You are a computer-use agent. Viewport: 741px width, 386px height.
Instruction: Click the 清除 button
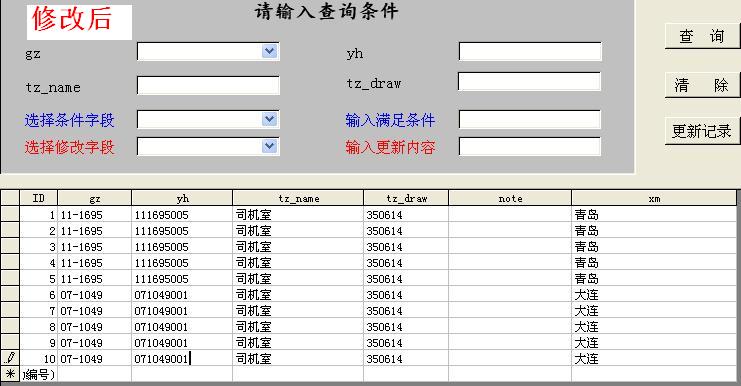pos(702,85)
